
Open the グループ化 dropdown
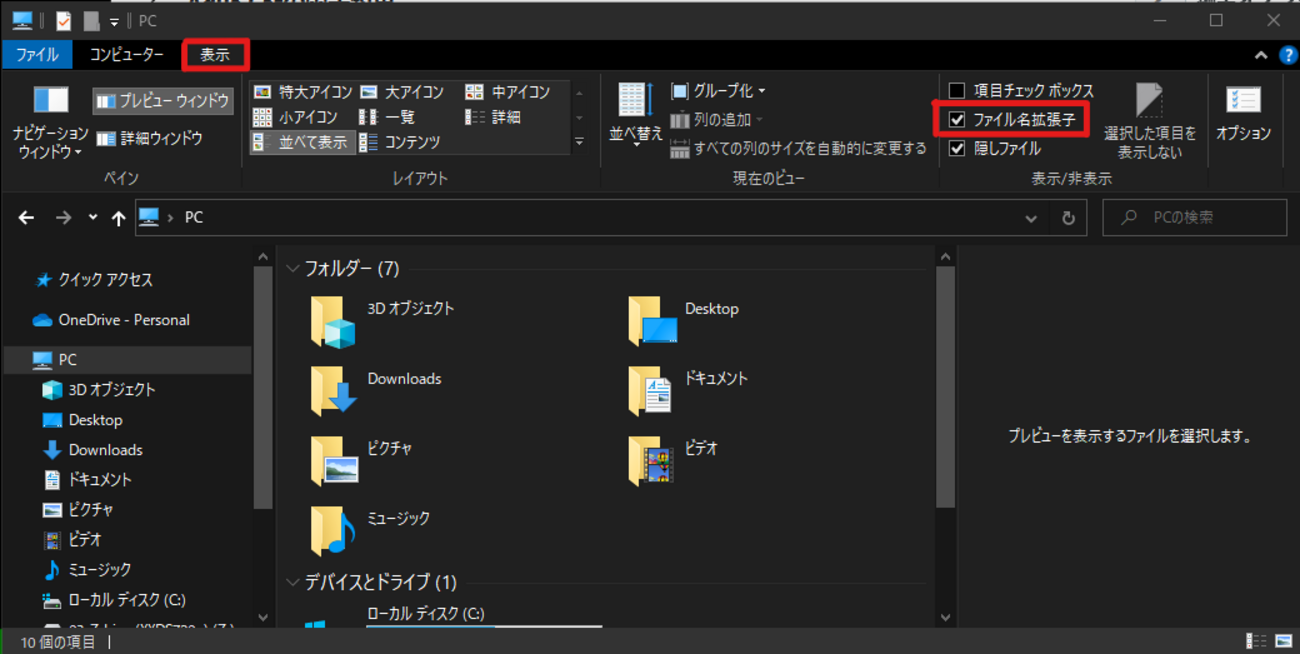click(x=718, y=91)
